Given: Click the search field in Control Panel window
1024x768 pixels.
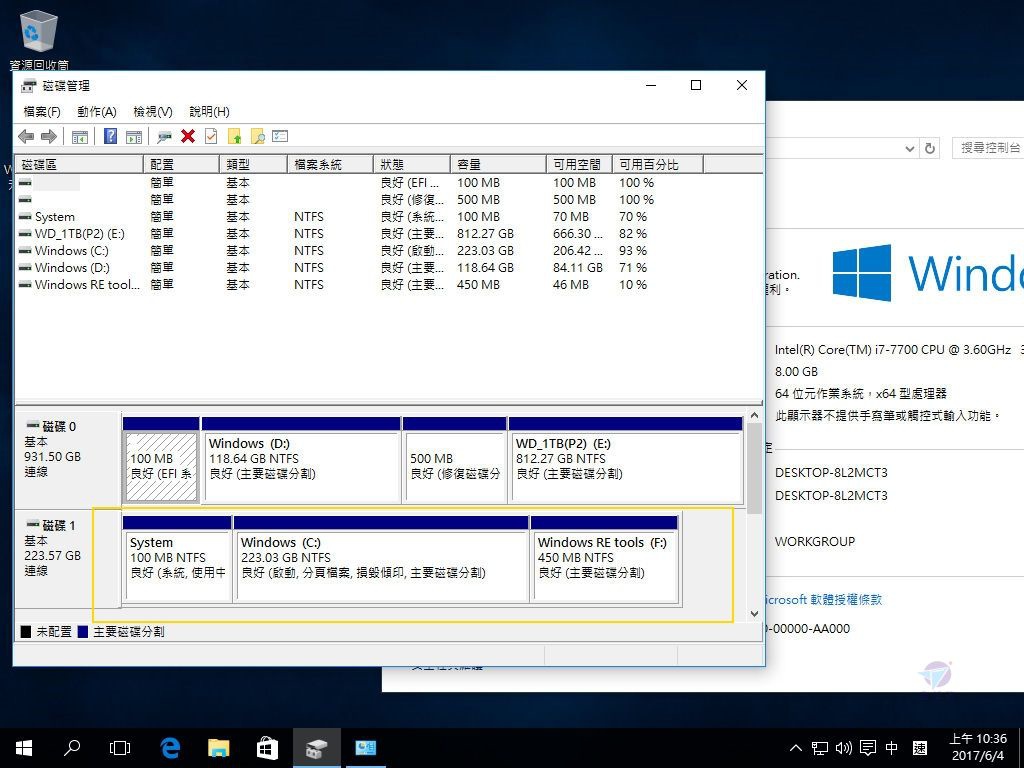Looking at the screenshot, I should pos(988,148).
